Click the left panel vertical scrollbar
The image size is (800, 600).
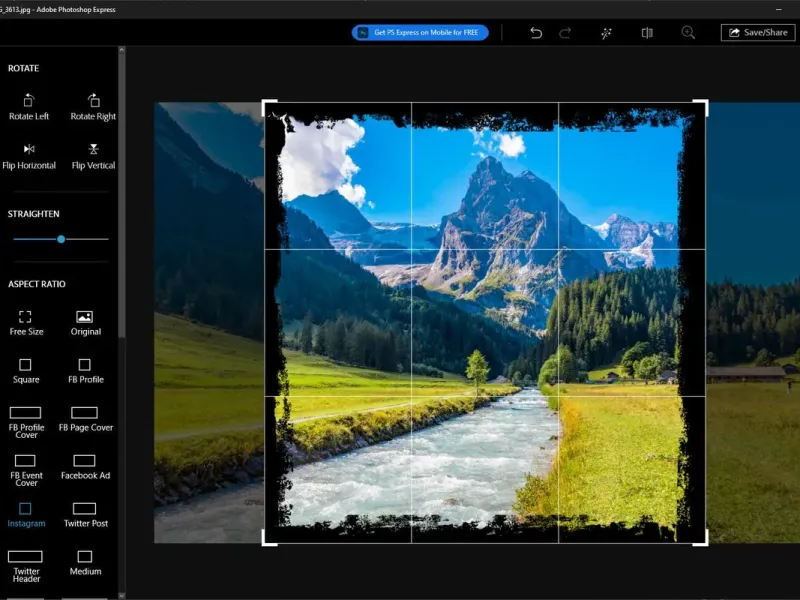click(x=121, y=195)
